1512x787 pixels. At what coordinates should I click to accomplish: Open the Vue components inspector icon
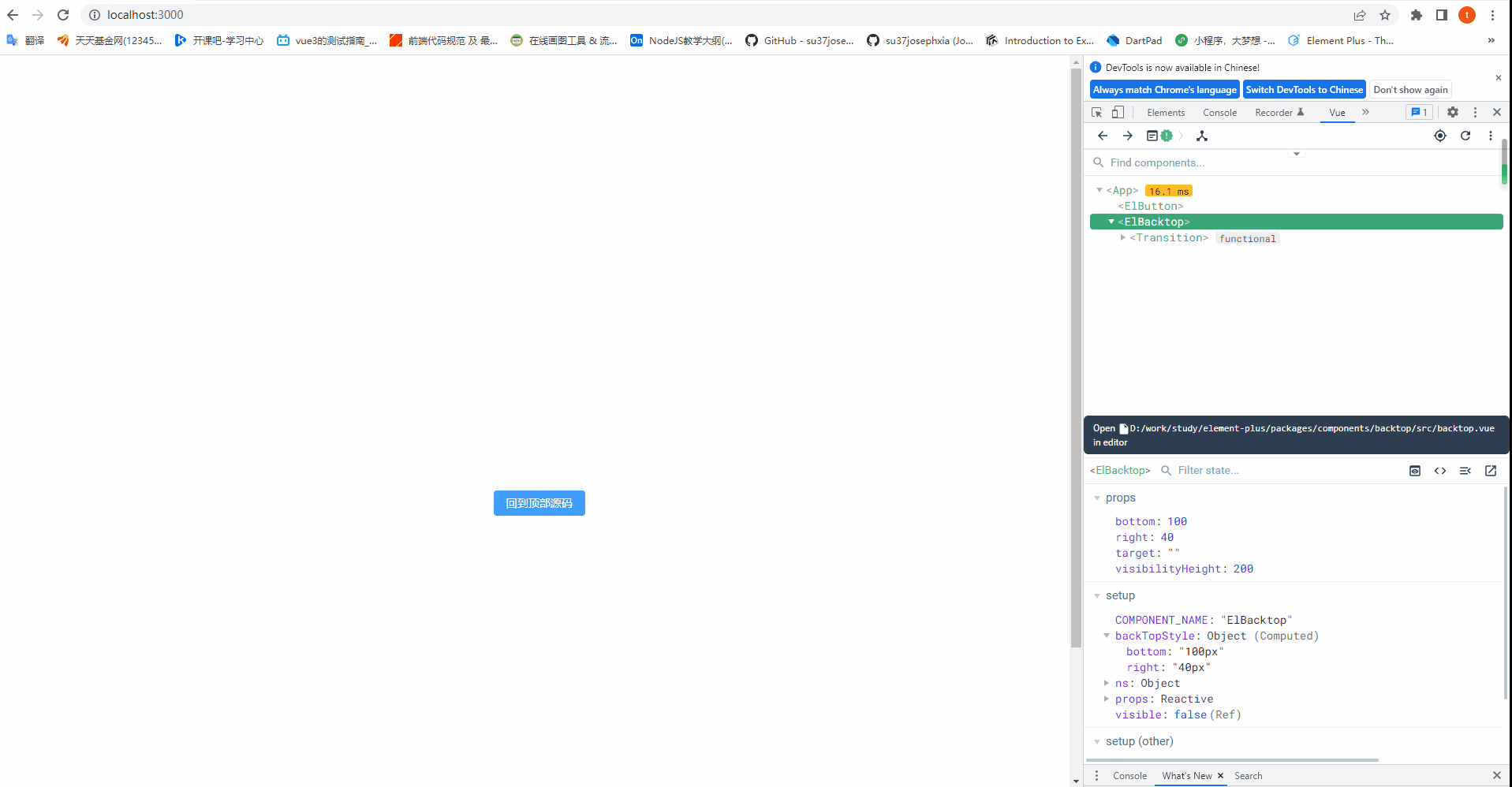[1202, 136]
